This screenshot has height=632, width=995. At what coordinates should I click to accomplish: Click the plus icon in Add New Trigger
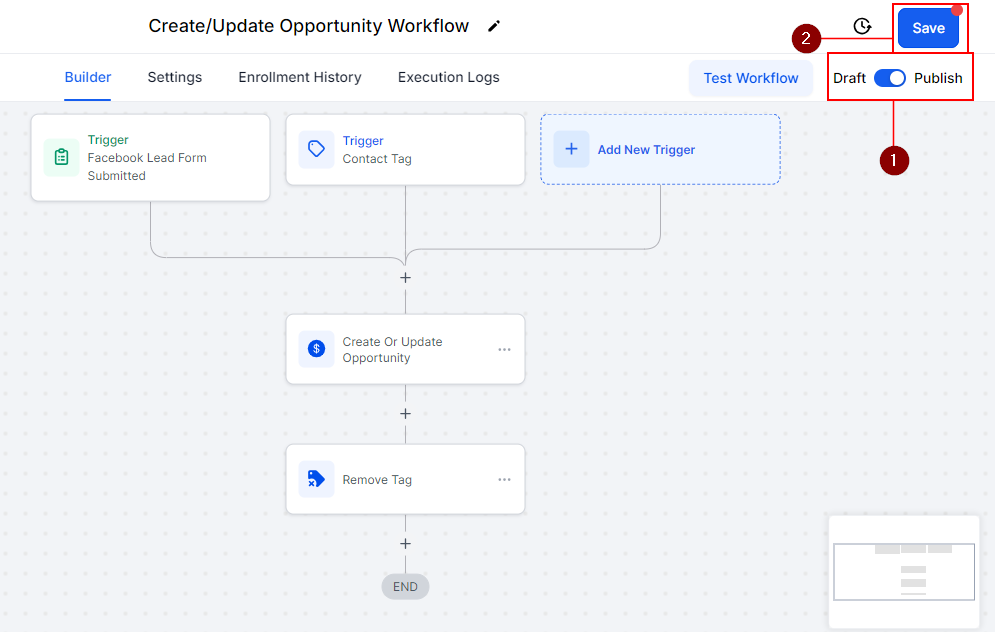(x=571, y=149)
